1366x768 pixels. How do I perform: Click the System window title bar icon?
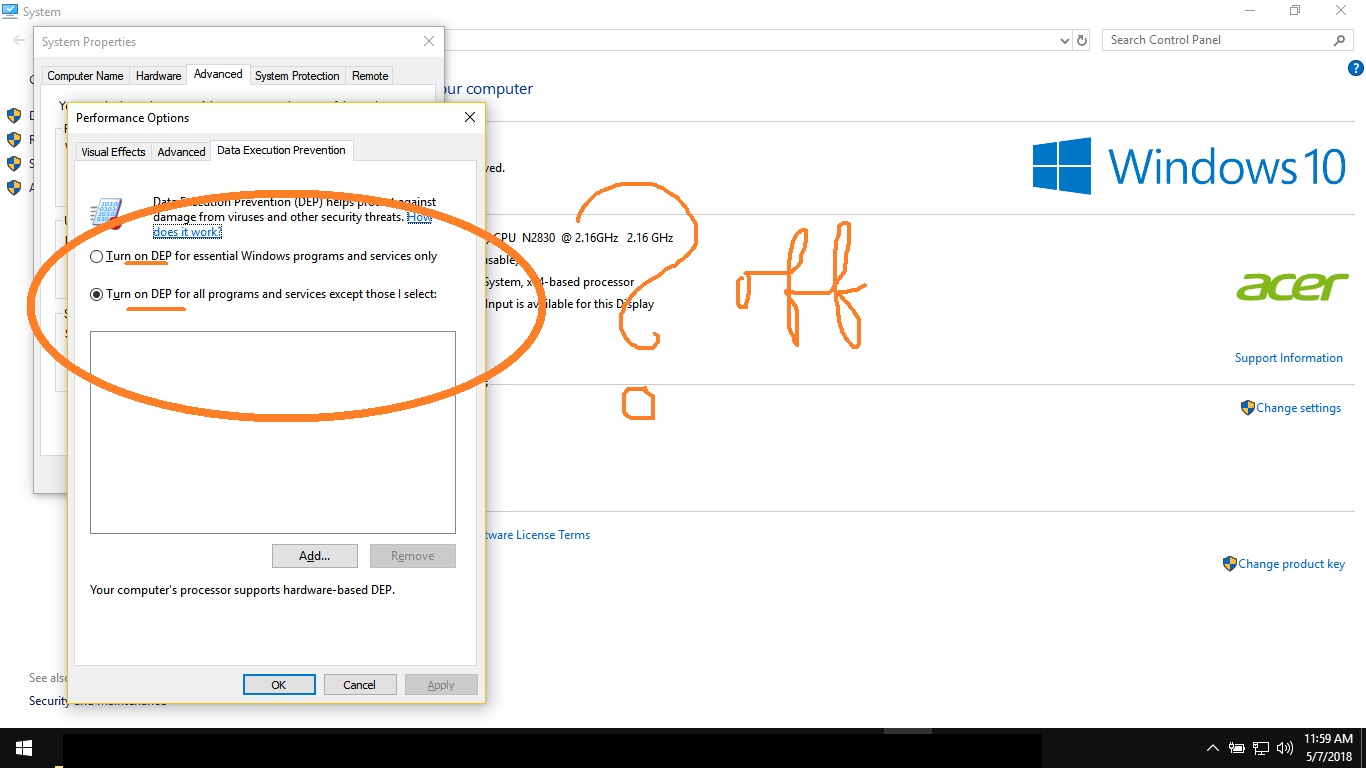10,11
